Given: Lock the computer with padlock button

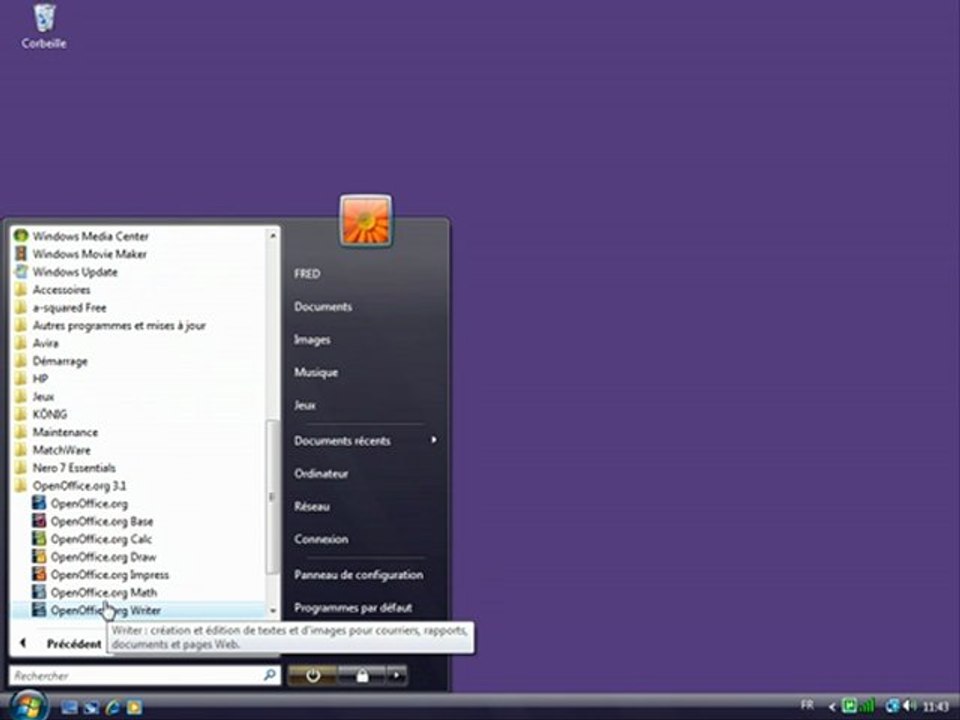Looking at the screenshot, I should [362, 676].
